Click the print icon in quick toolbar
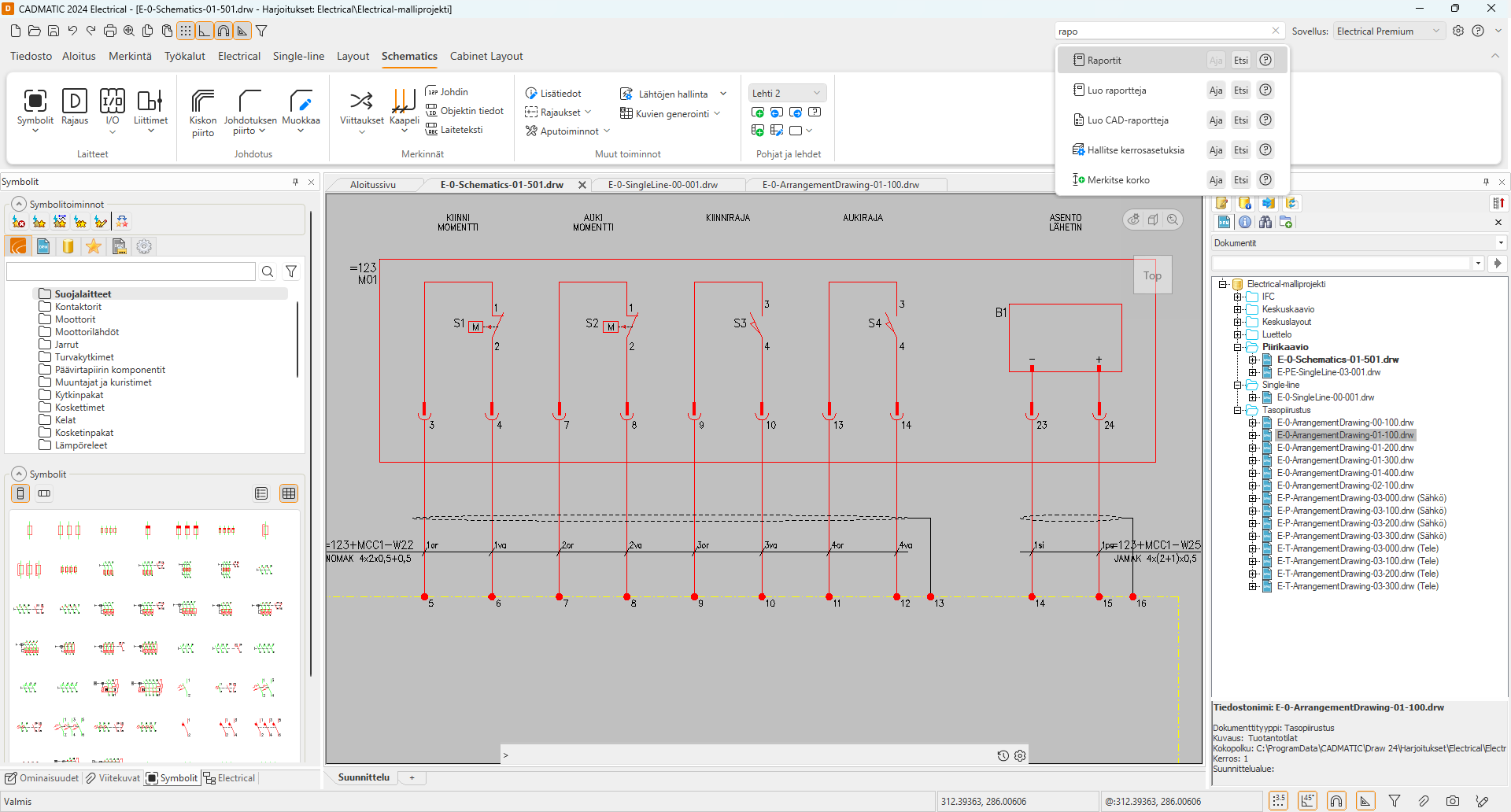Viewport: 1511px width, 812px height. click(110, 31)
